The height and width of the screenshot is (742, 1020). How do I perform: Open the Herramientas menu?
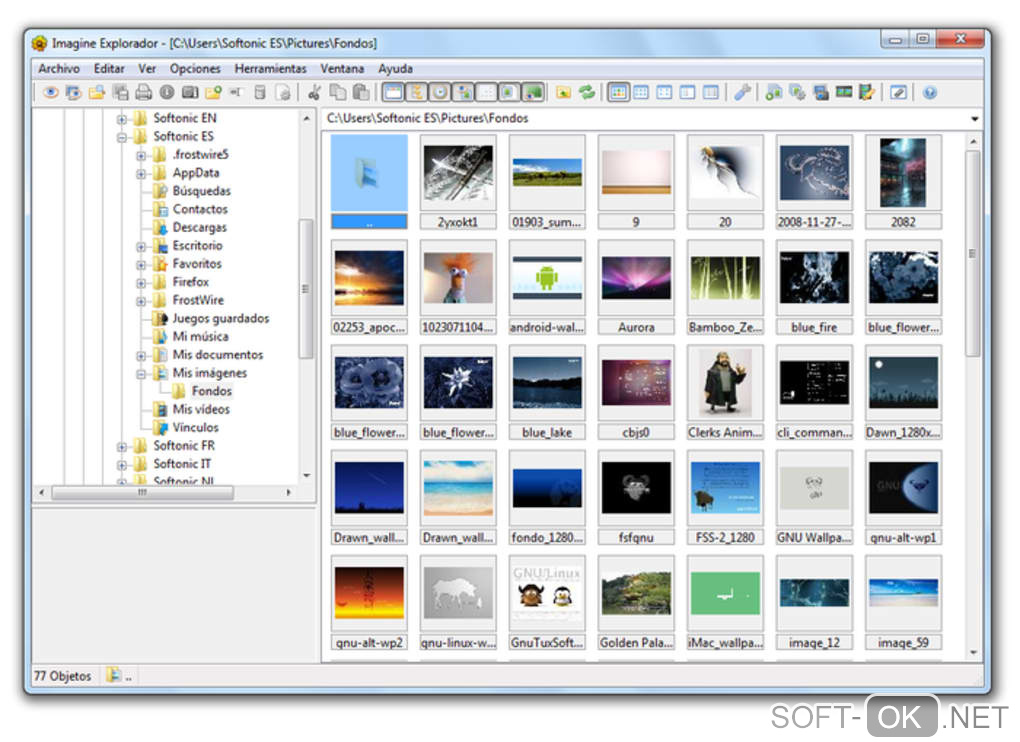pyautogui.click(x=270, y=69)
